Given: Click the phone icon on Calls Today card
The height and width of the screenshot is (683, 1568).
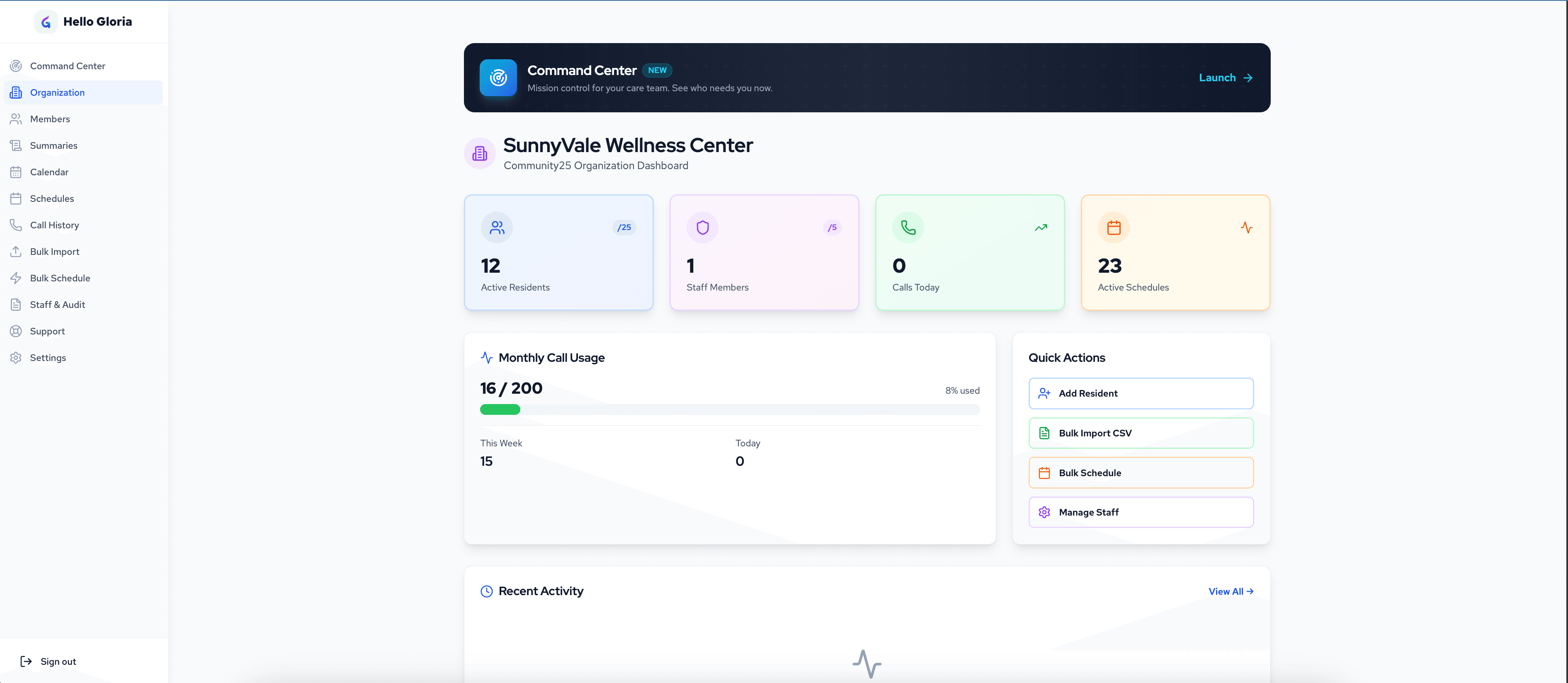Looking at the screenshot, I should pyautogui.click(x=908, y=227).
